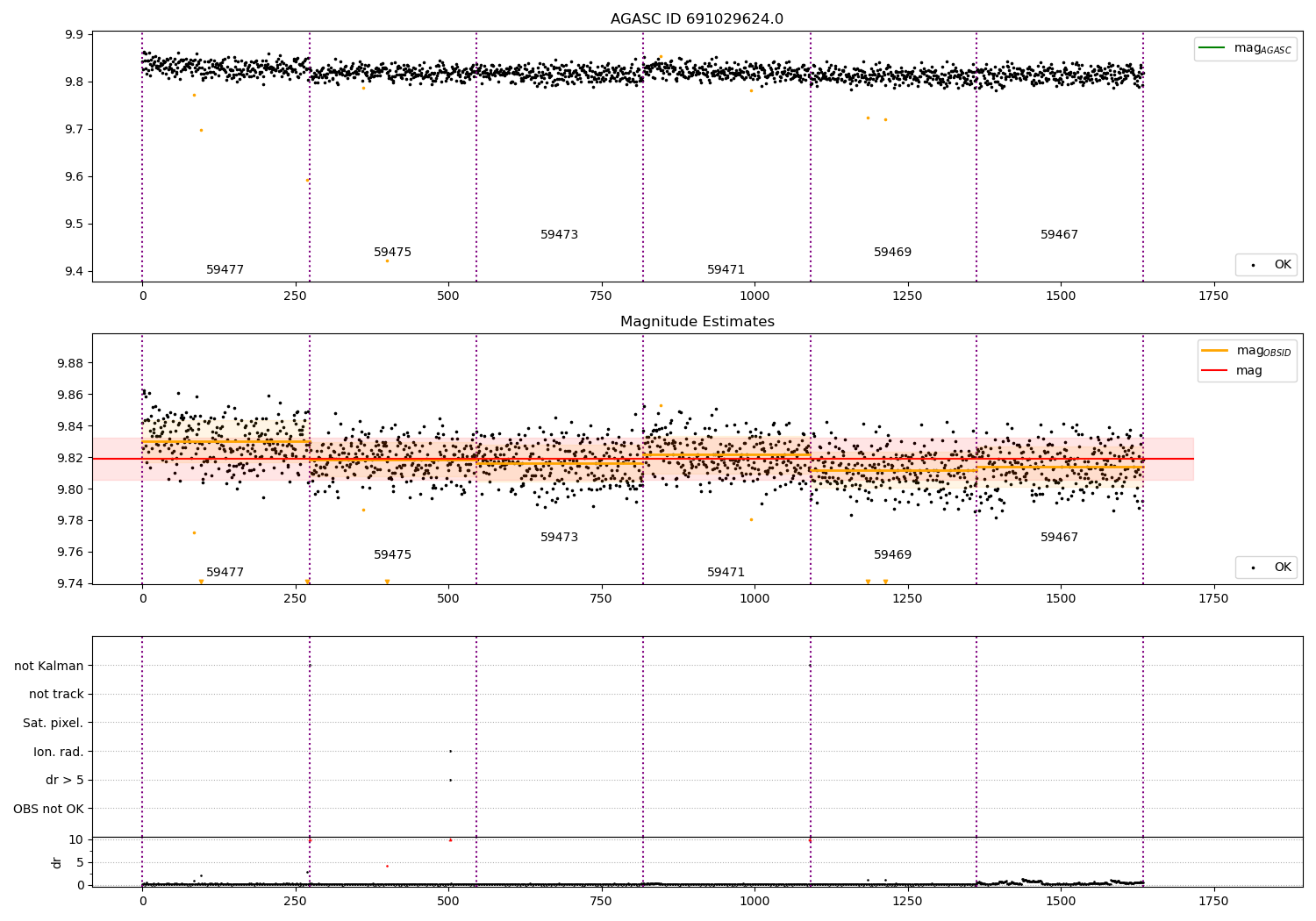1316x921 pixels.
Task: Click the 1000 x-axis tick in bottom plot
Action: pos(754,900)
